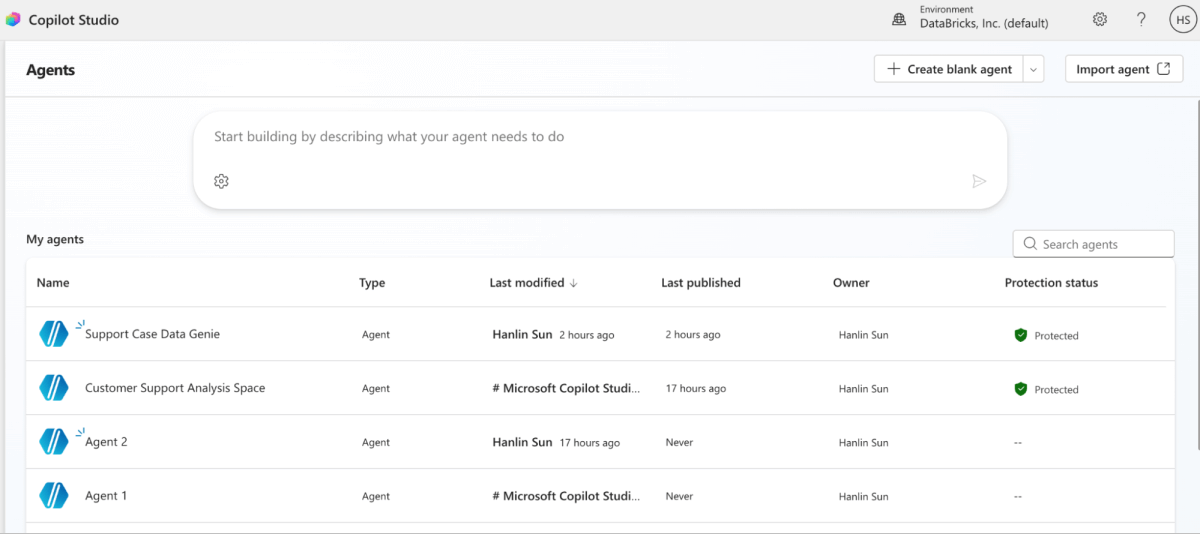Click the Name column header
The height and width of the screenshot is (534, 1200).
tap(53, 283)
